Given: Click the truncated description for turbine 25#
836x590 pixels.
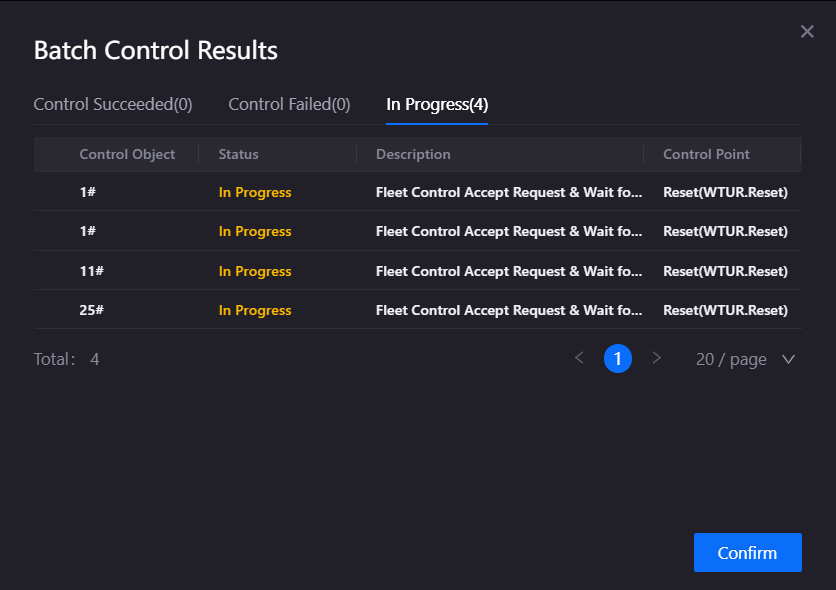Looking at the screenshot, I should [508, 310].
